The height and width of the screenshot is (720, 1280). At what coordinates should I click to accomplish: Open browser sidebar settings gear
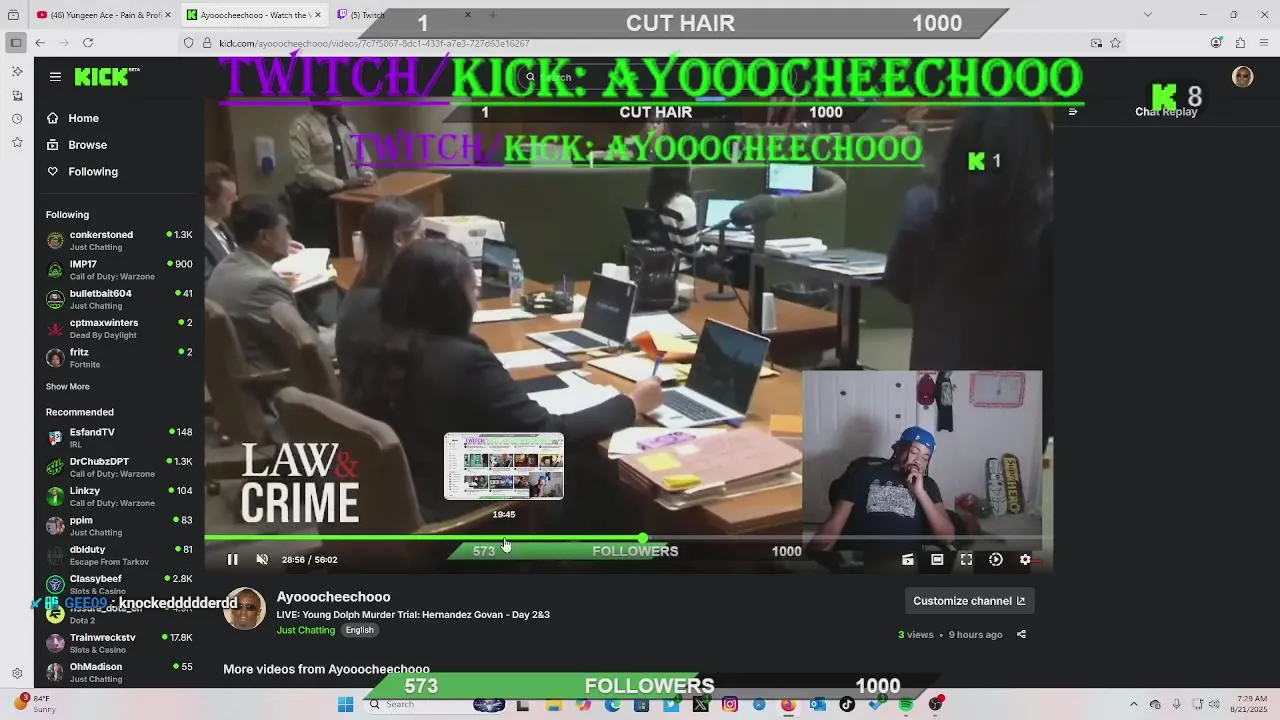tap(17, 674)
